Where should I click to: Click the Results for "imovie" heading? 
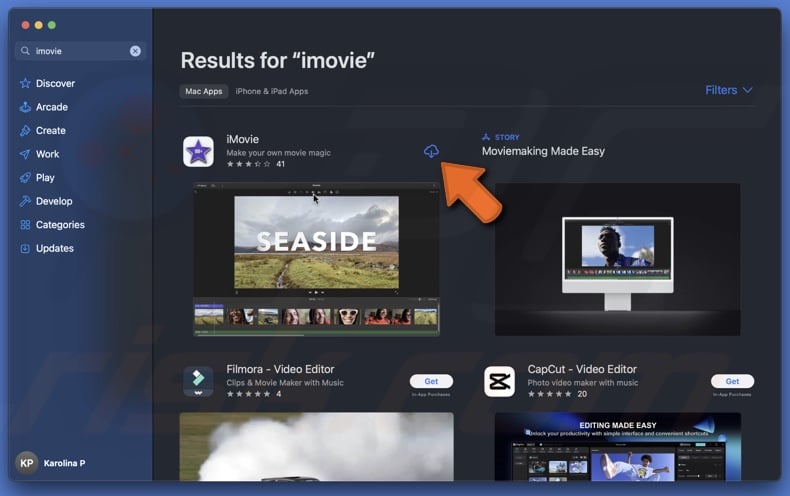(x=278, y=60)
